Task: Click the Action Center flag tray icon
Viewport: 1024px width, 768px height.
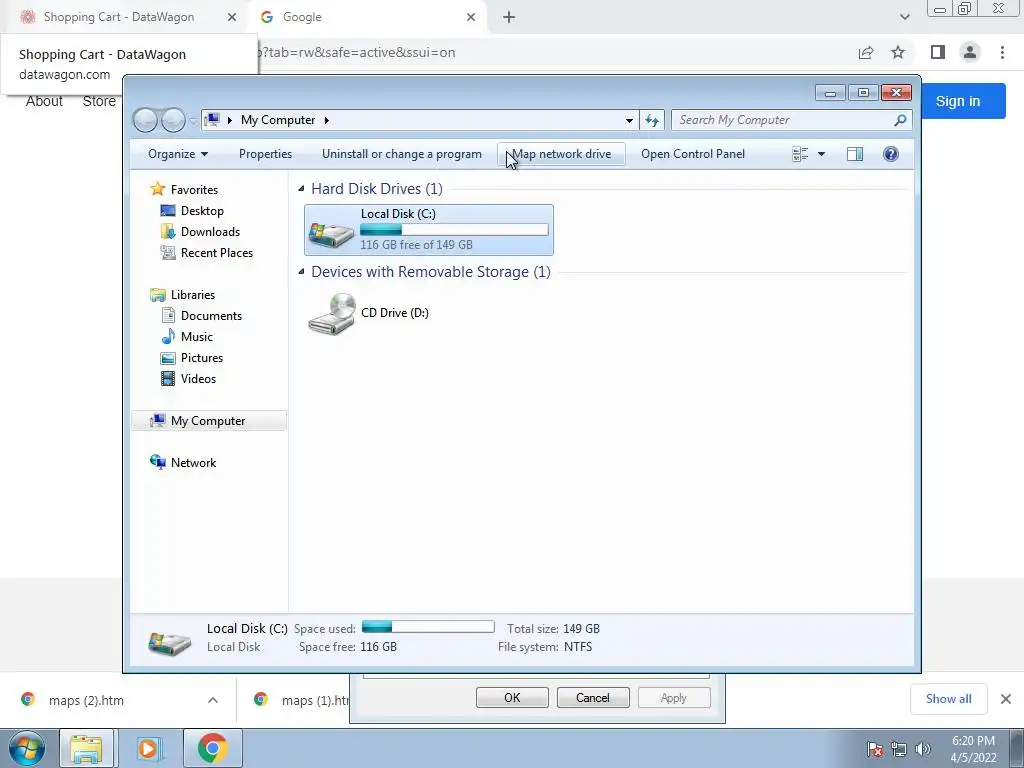Action: coord(875,749)
